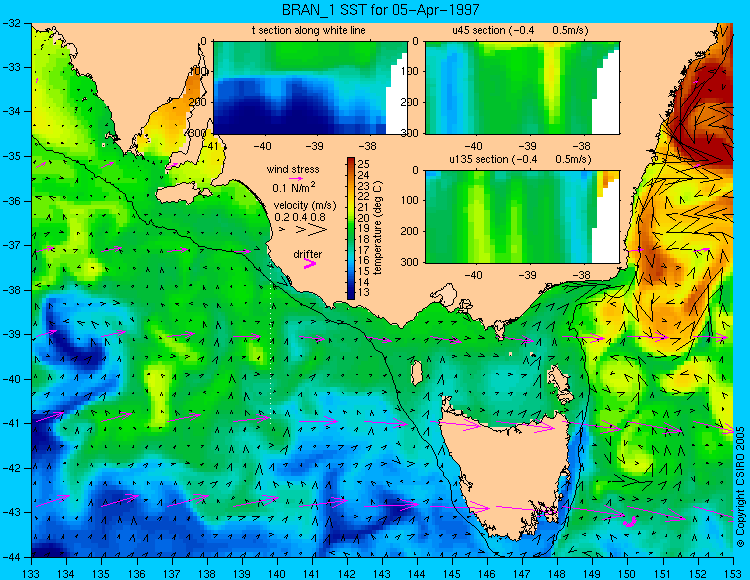Click the title text 'BRAN_1 SST for 05-Apr-1997'
This screenshot has height=580, width=750.
click(380, 10)
